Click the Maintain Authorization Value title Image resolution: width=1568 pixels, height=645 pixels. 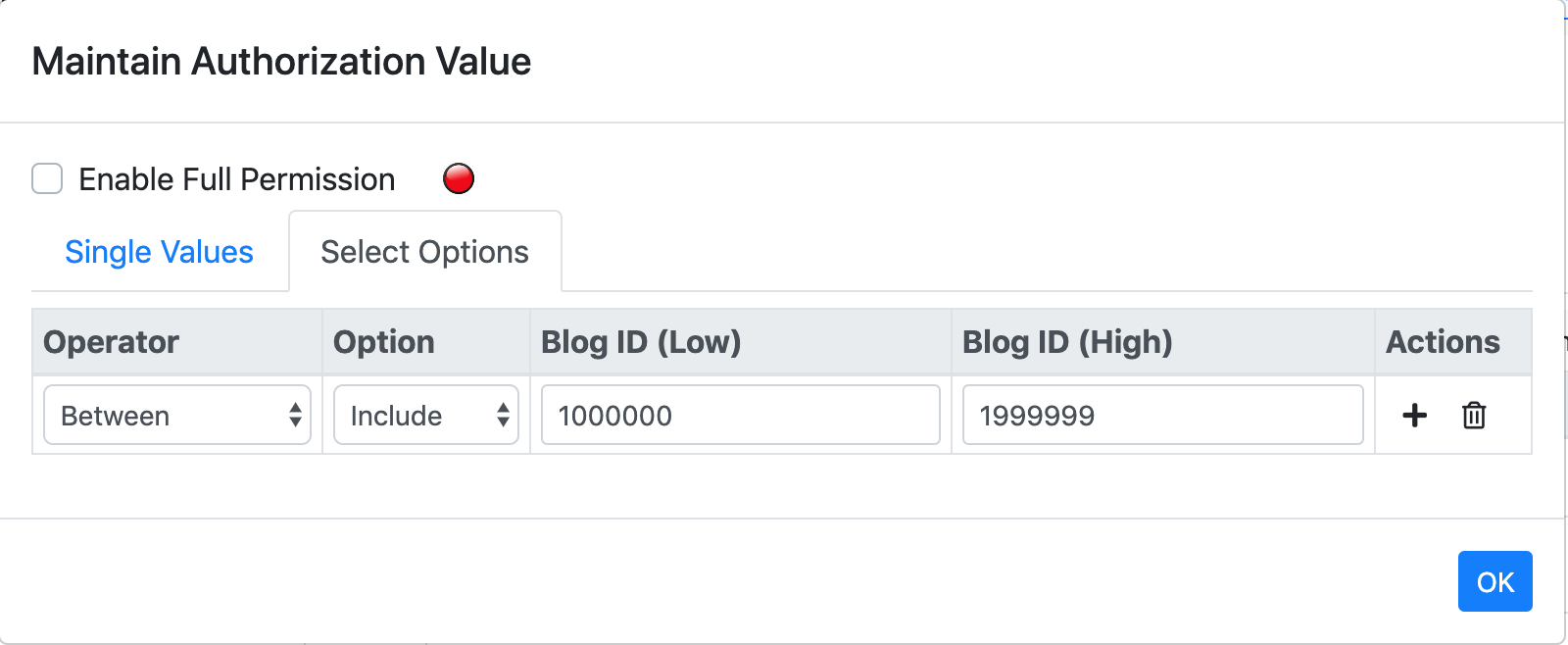click(281, 62)
